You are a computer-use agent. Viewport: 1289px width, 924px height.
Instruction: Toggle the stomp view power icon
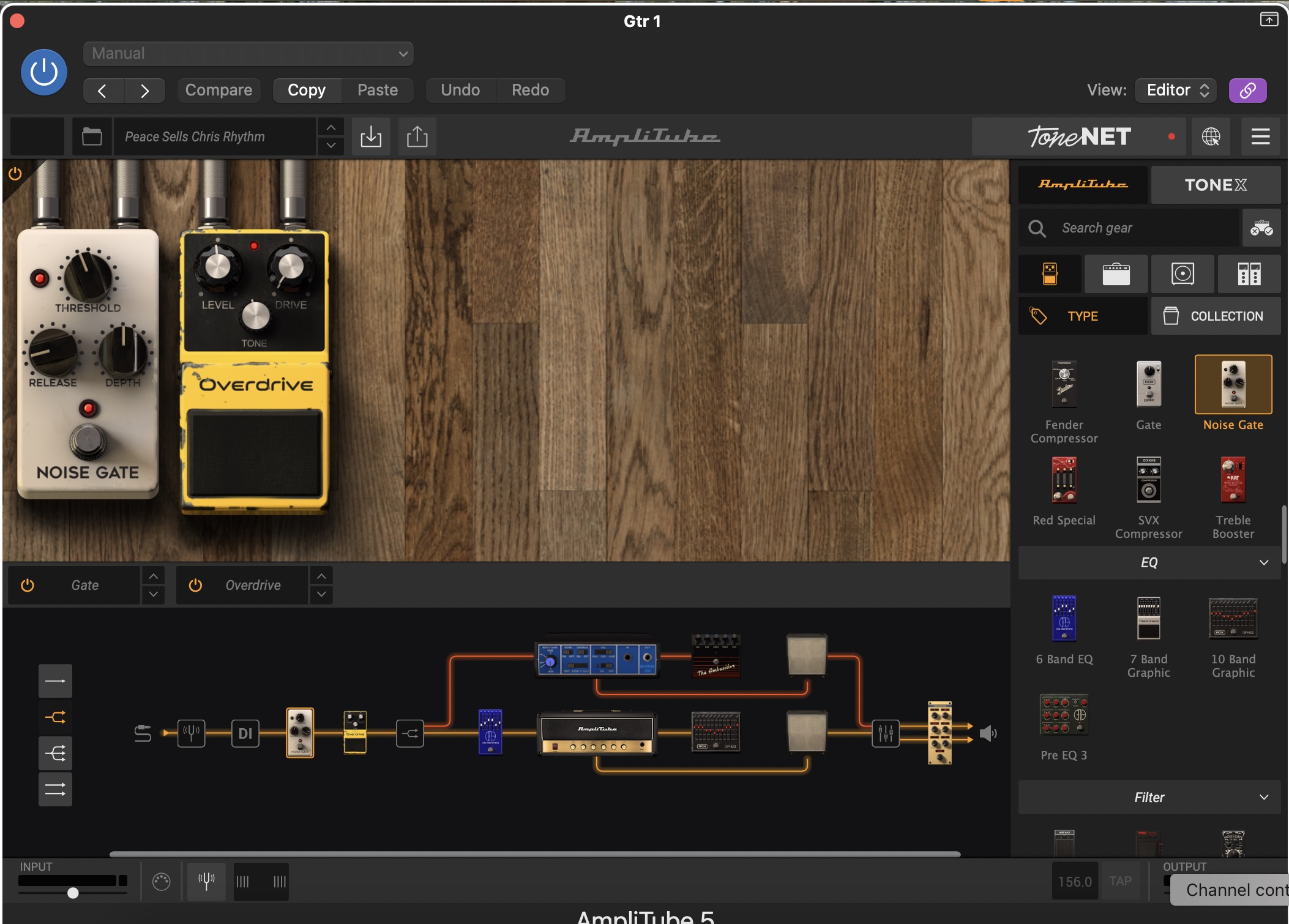click(15, 174)
